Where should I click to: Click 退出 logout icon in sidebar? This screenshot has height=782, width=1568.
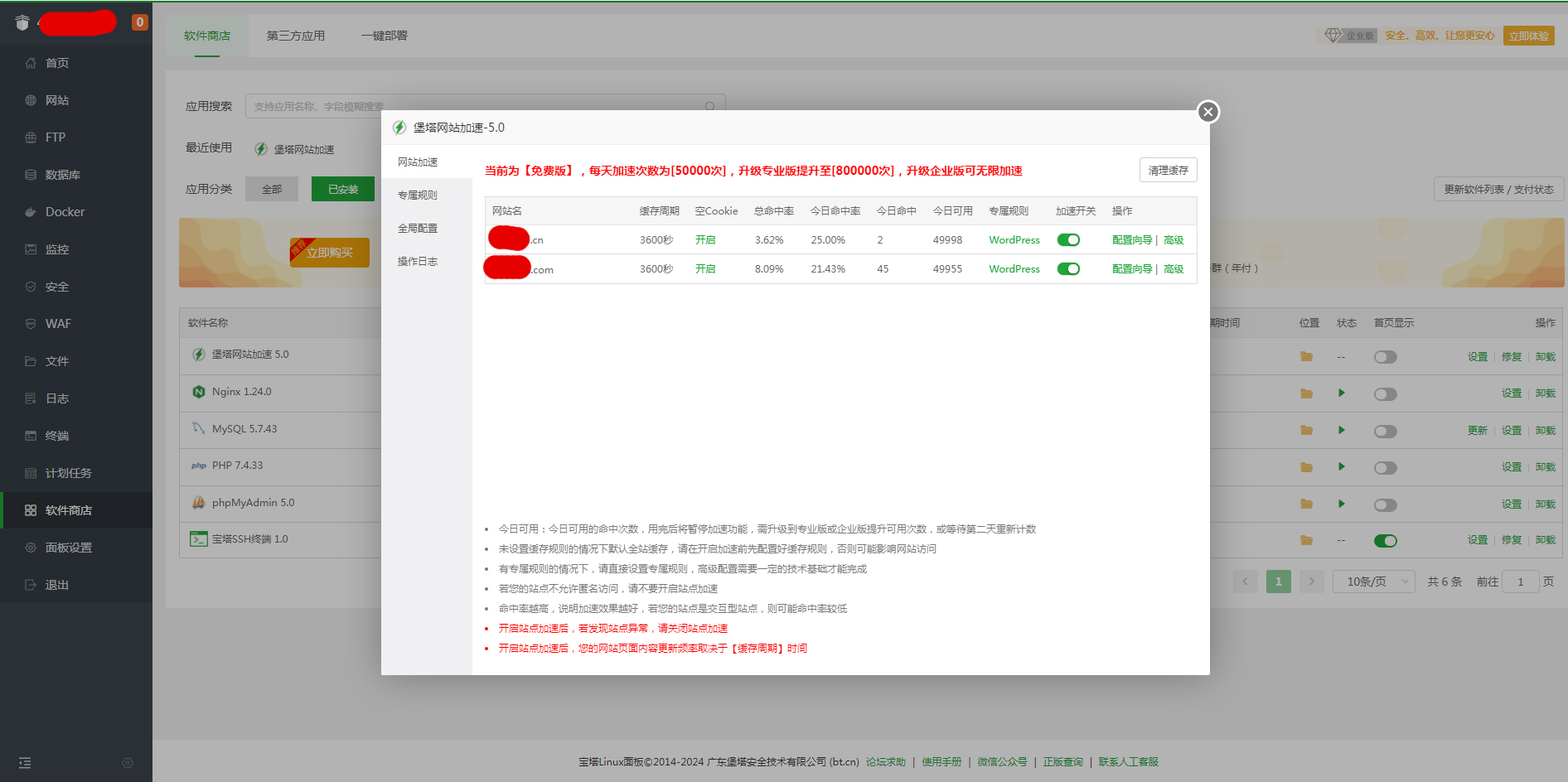[x=31, y=585]
